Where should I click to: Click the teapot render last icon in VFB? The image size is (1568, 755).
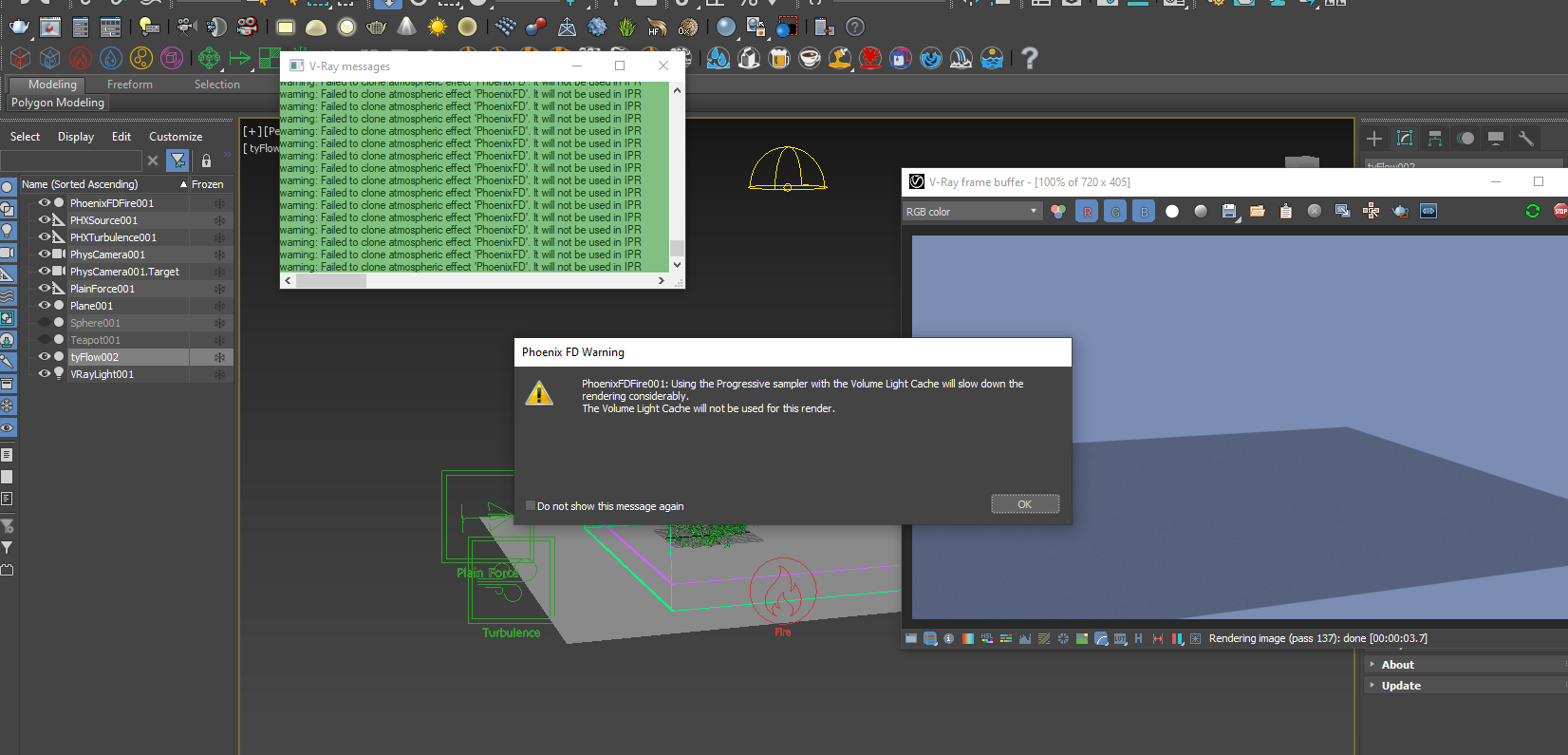[1400, 211]
